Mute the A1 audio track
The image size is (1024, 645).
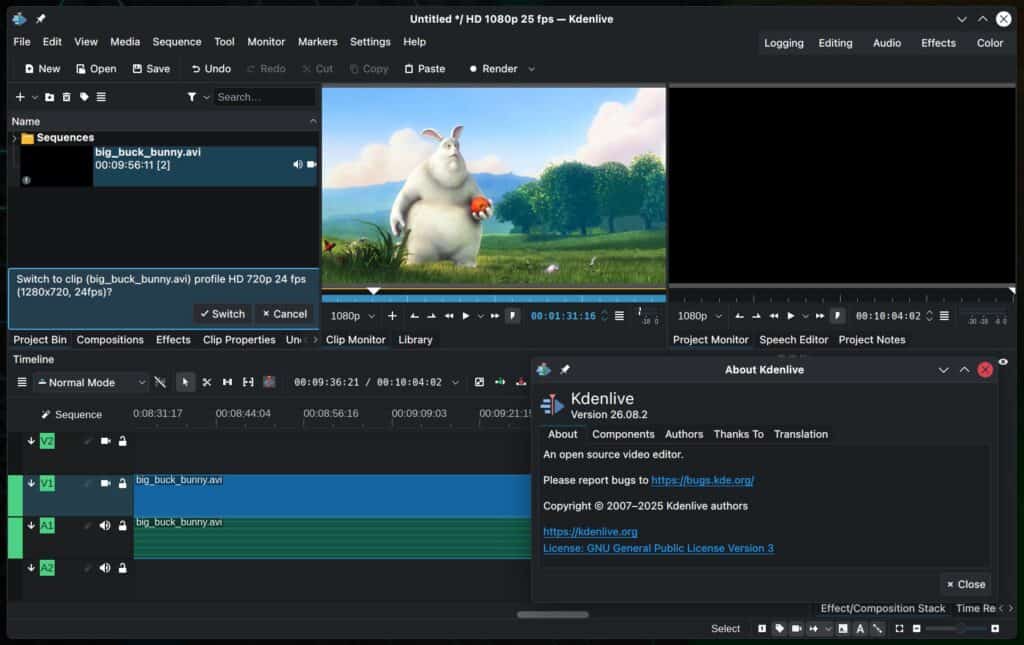tap(105, 526)
